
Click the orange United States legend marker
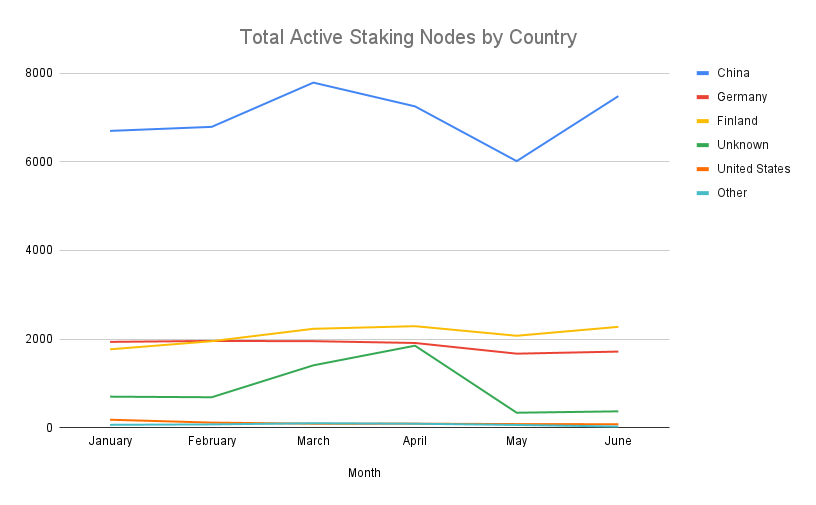pyautogui.click(x=702, y=169)
